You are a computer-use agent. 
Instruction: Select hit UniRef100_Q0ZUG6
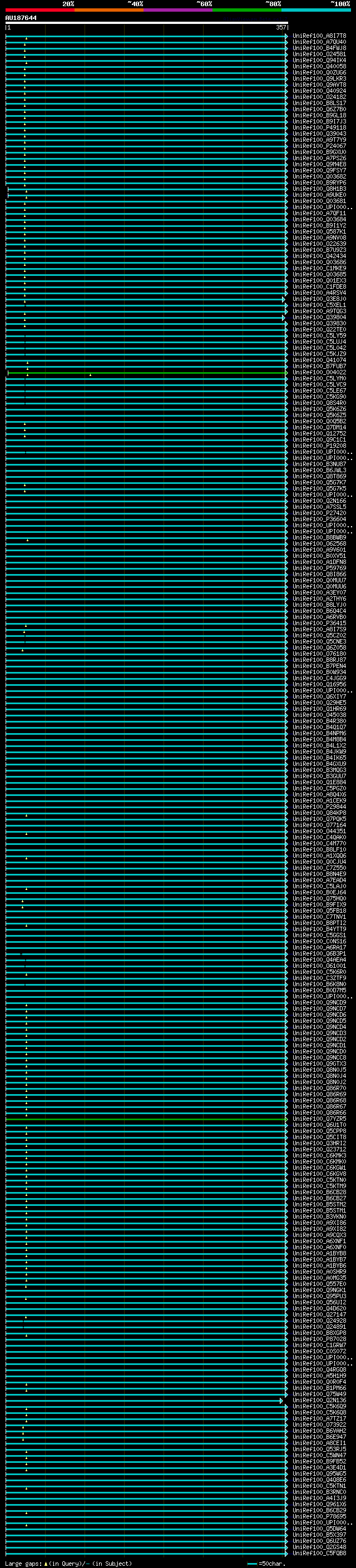coord(319,72)
